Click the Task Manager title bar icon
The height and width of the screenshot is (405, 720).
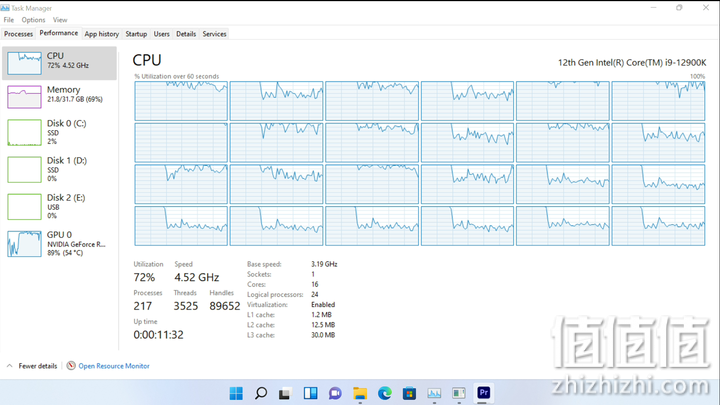[x=5, y=8]
